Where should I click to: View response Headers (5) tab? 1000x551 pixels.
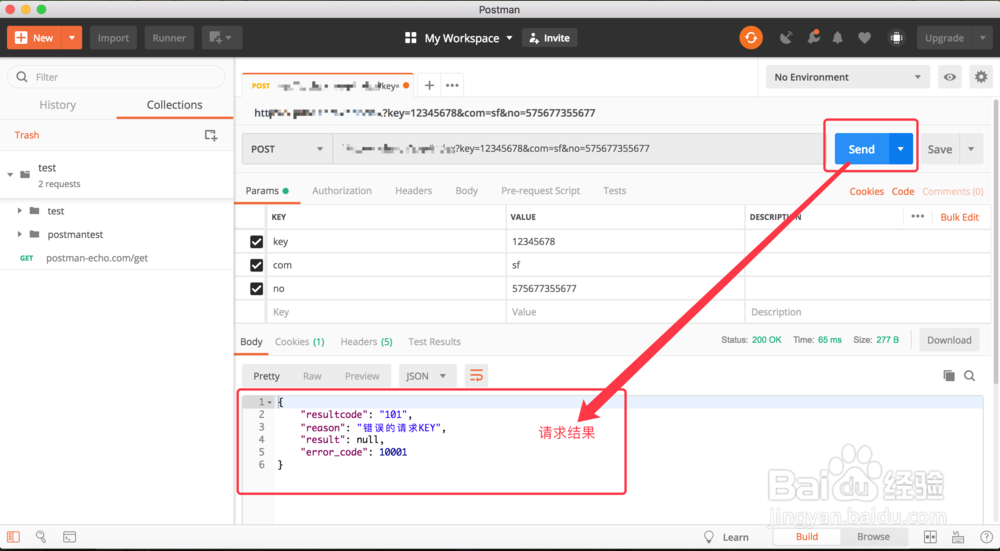[x=366, y=342]
